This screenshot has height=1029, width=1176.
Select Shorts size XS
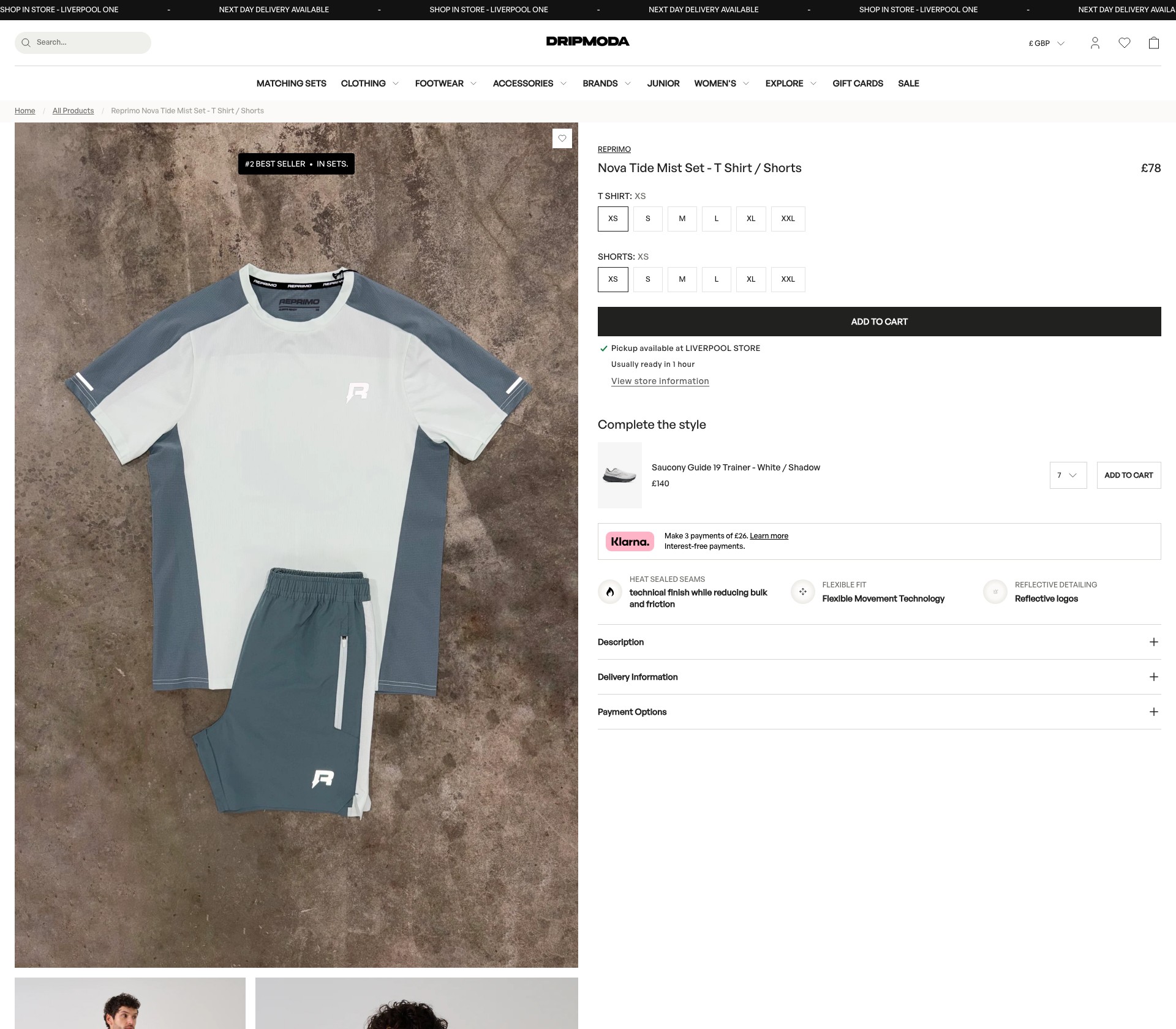pos(613,279)
